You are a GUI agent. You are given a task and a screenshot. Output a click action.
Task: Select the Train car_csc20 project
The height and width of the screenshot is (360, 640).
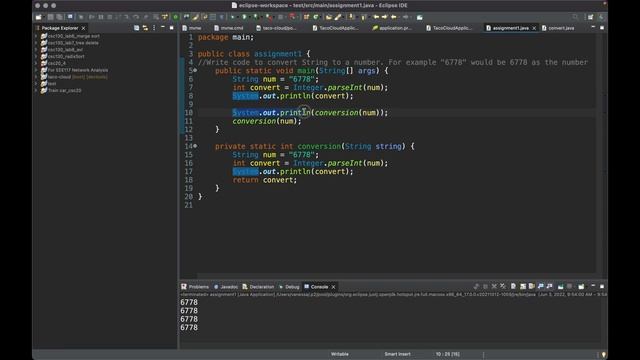(64, 90)
